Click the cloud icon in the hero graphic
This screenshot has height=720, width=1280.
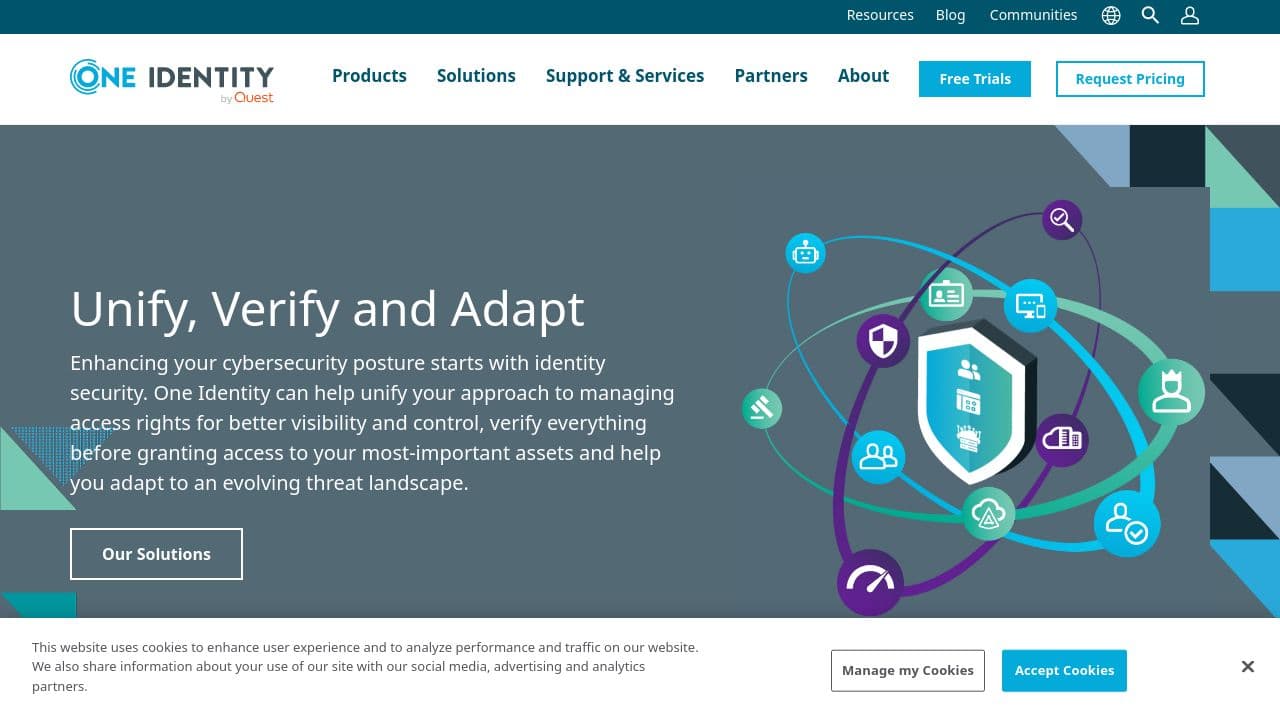point(989,514)
